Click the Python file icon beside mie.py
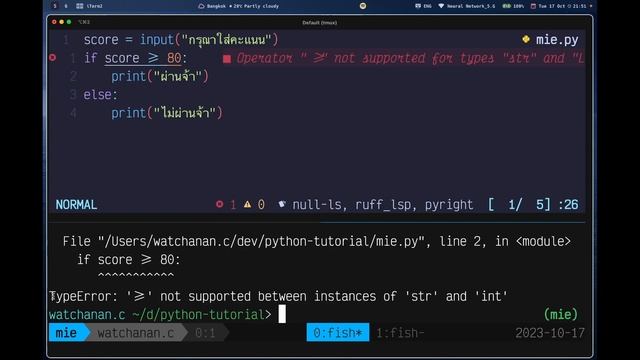 pyautogui.click(x=526, y=39)
